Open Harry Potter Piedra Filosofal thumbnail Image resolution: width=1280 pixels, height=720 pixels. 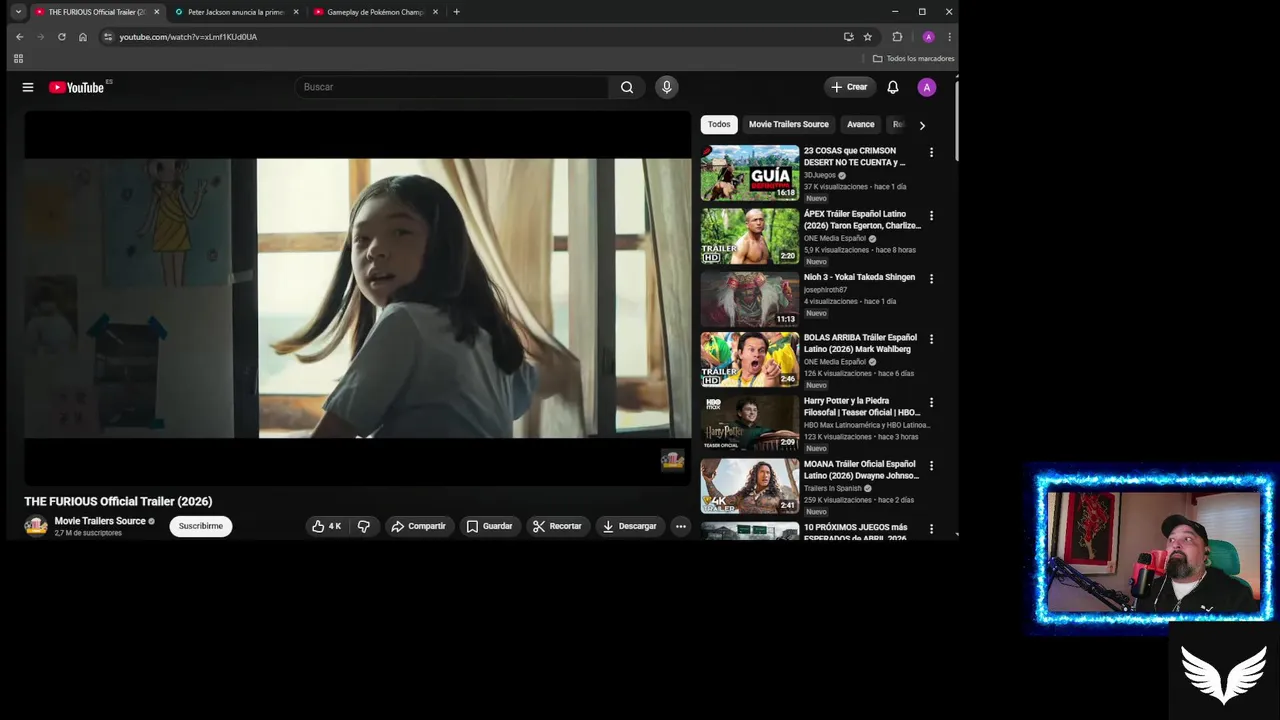tap(750, 423)
